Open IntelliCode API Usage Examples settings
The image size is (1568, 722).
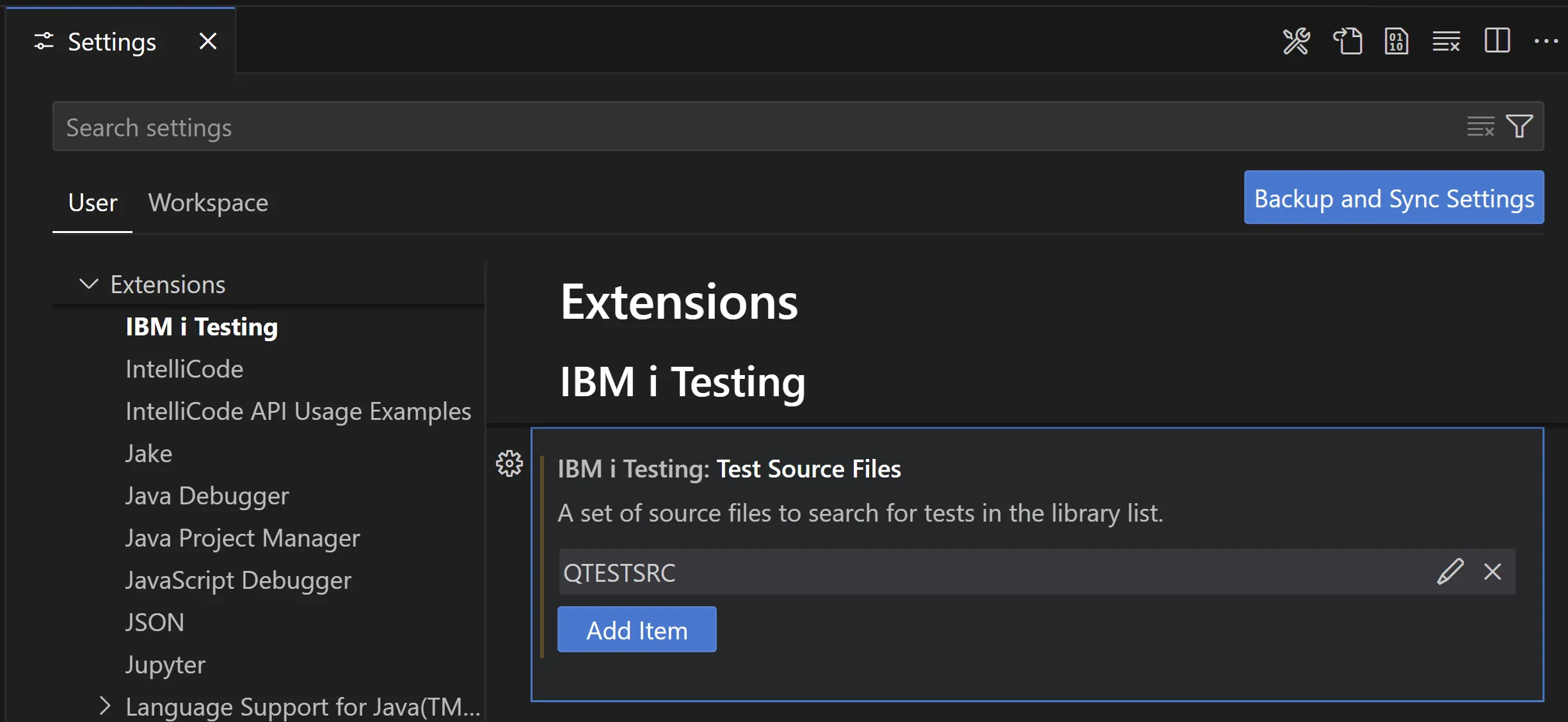[x=298, y=412]
